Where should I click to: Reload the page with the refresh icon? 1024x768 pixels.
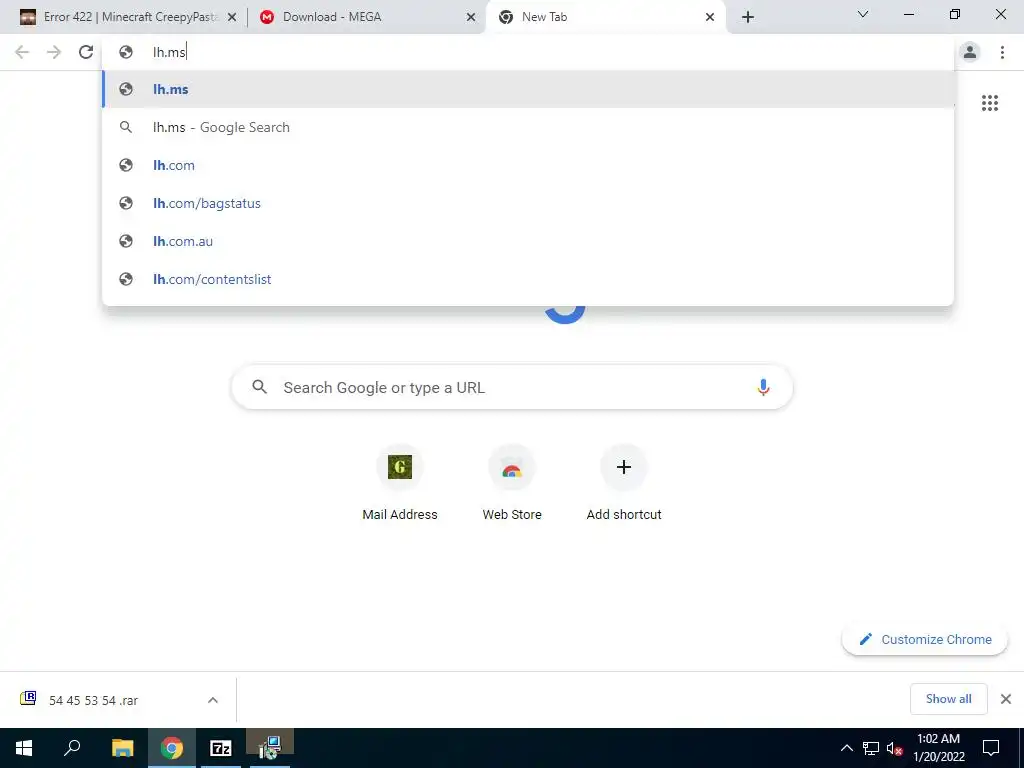tap(86, 52)
